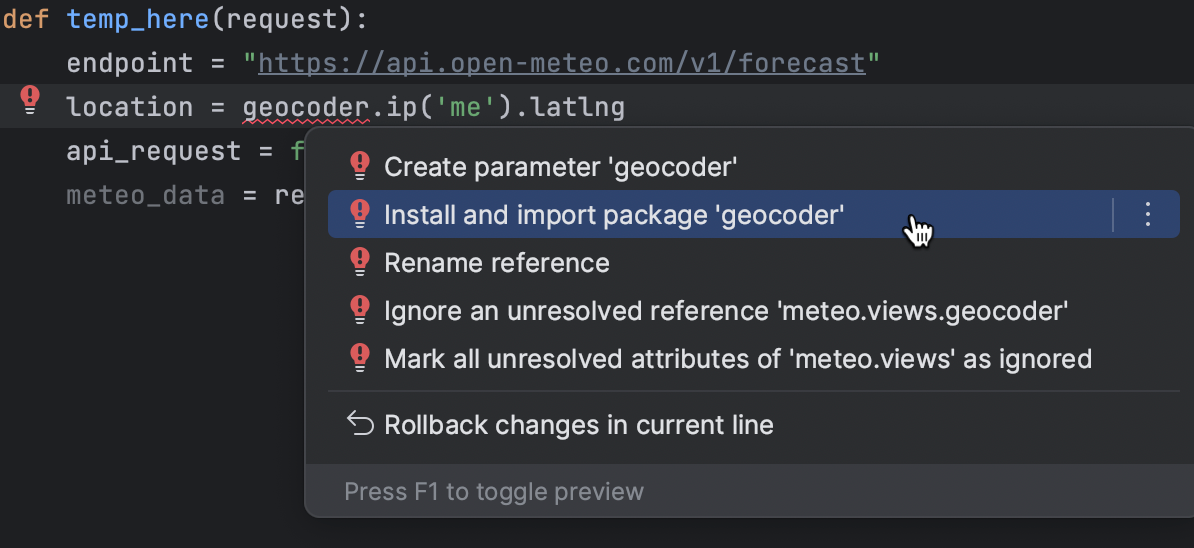Screen dimensions: 1194x548
Task: Click the bulb icon beside Create parameter
Action: [x=360, y=166]
